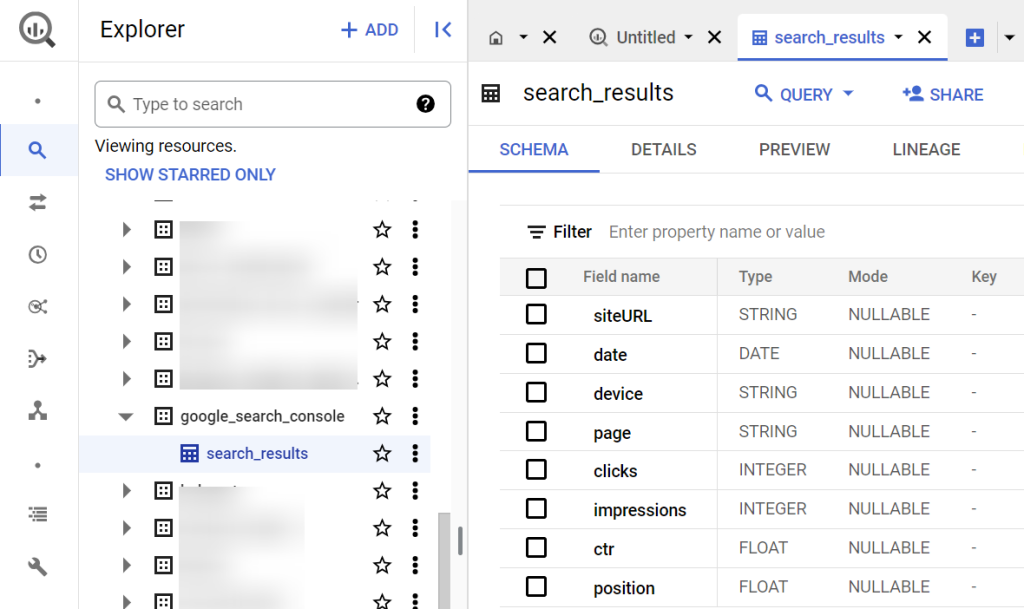Image resolution: width=1024 pixels, height=609 pixels.
Task: Open search help question mark icon
Action: click(426, 104)
